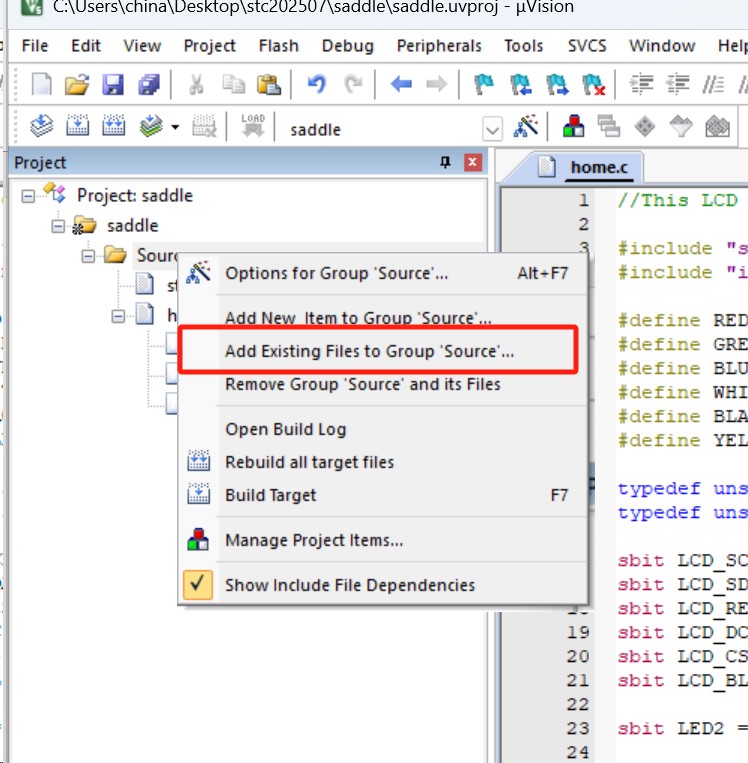Open the saddle target selection dropdown arrow
Screen dimensions: 748x763
coord(493,129)
